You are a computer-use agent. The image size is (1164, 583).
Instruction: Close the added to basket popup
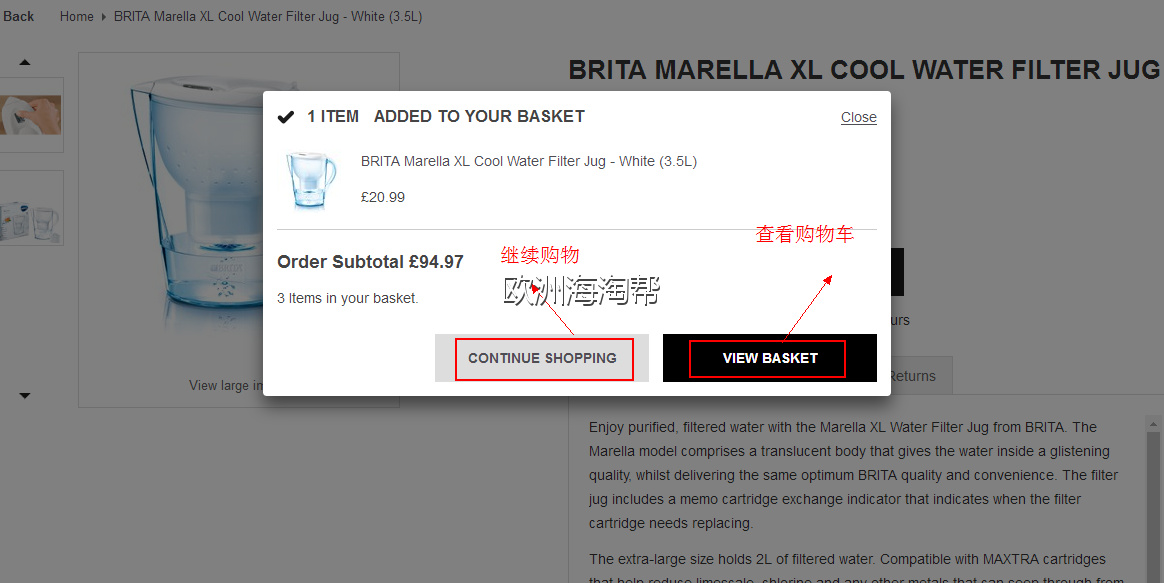pyautogui.click(x=859, y=117)
